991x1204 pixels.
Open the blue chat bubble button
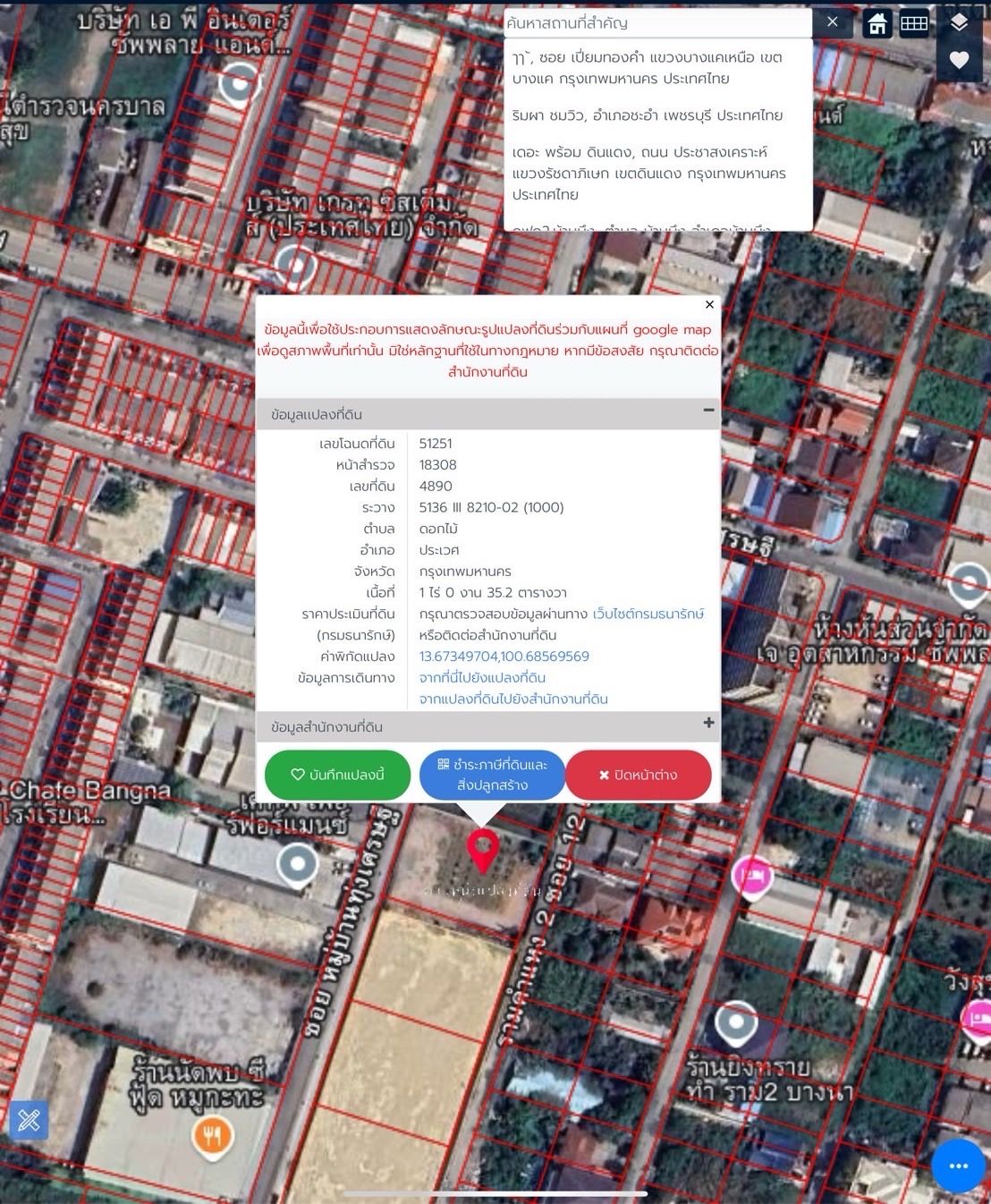959,1166
